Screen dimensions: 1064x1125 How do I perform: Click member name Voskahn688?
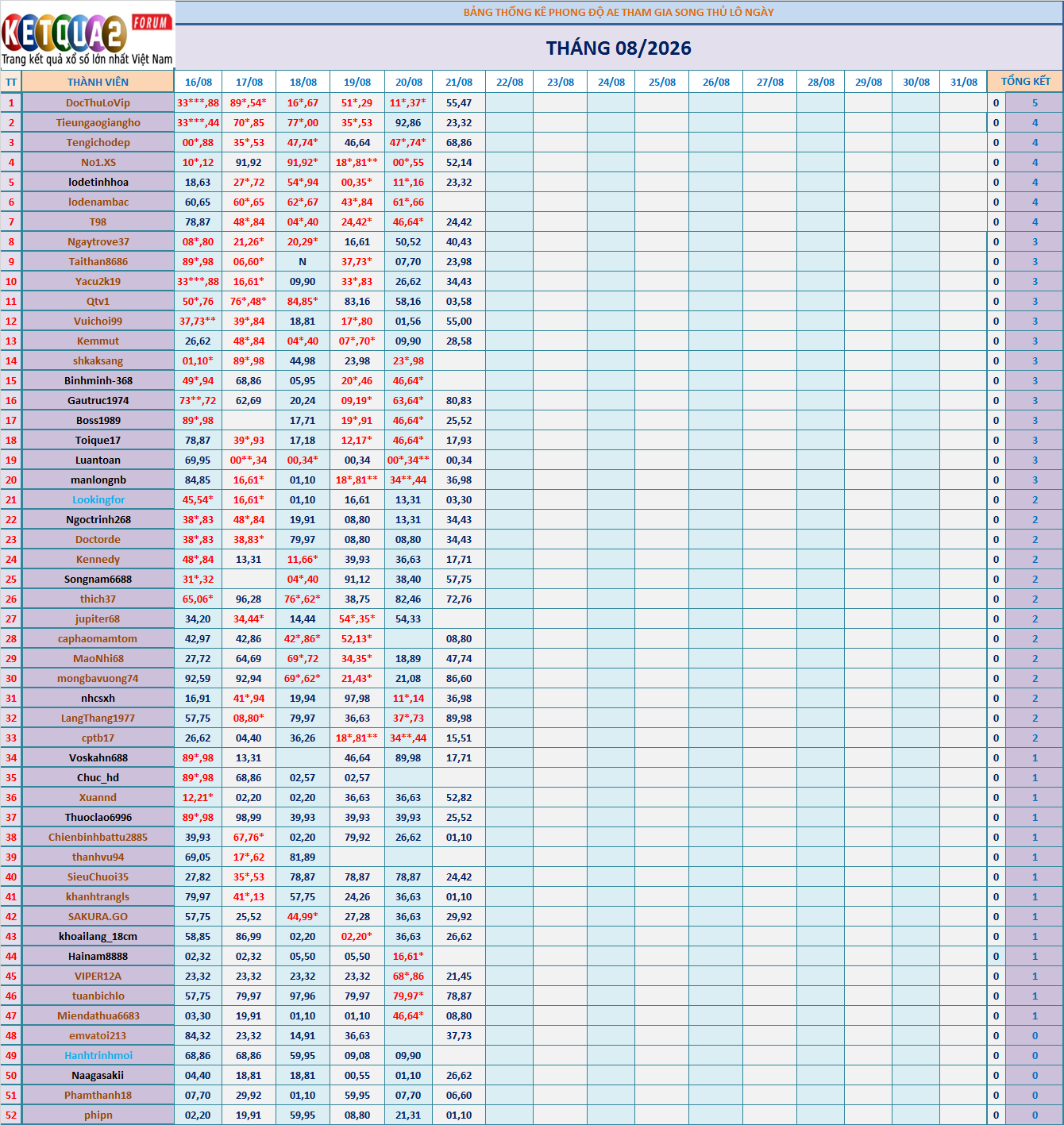(98, 757)
